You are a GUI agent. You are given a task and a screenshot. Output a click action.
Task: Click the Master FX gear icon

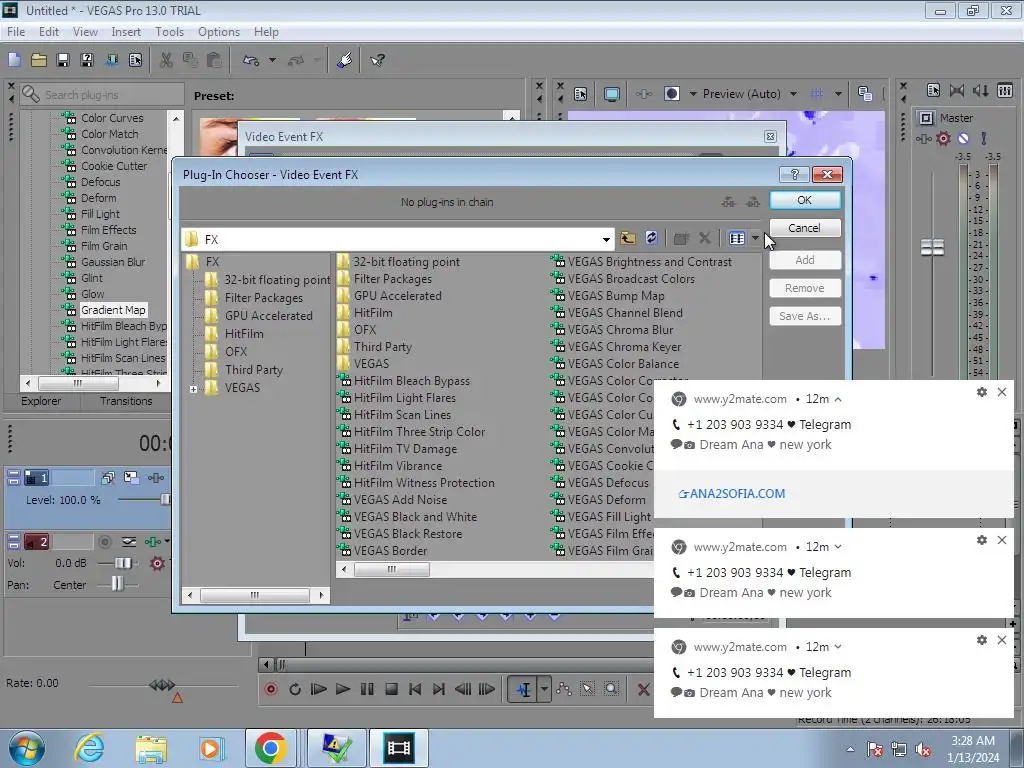click(x=943, y=138)
